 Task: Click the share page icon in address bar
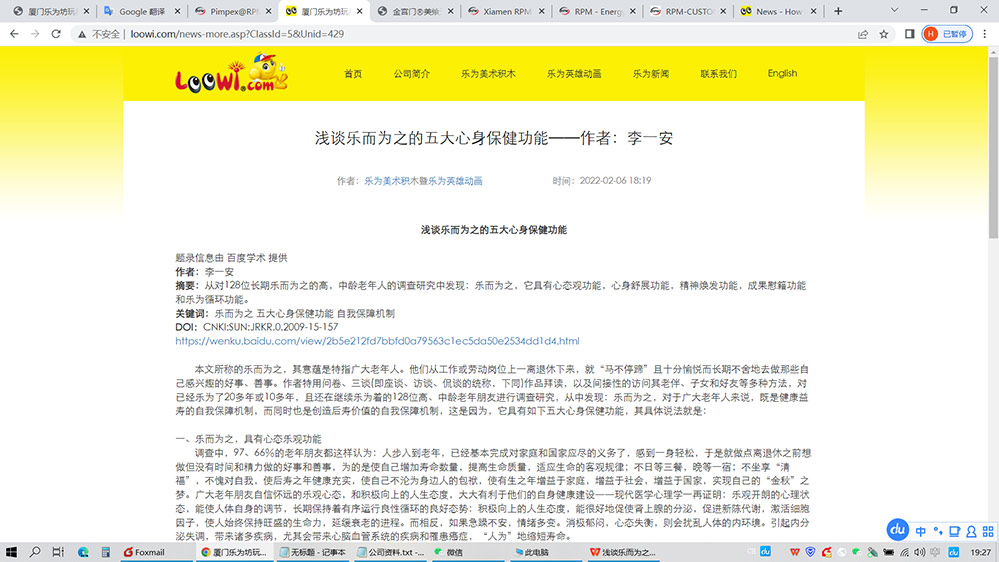[862, 34]
